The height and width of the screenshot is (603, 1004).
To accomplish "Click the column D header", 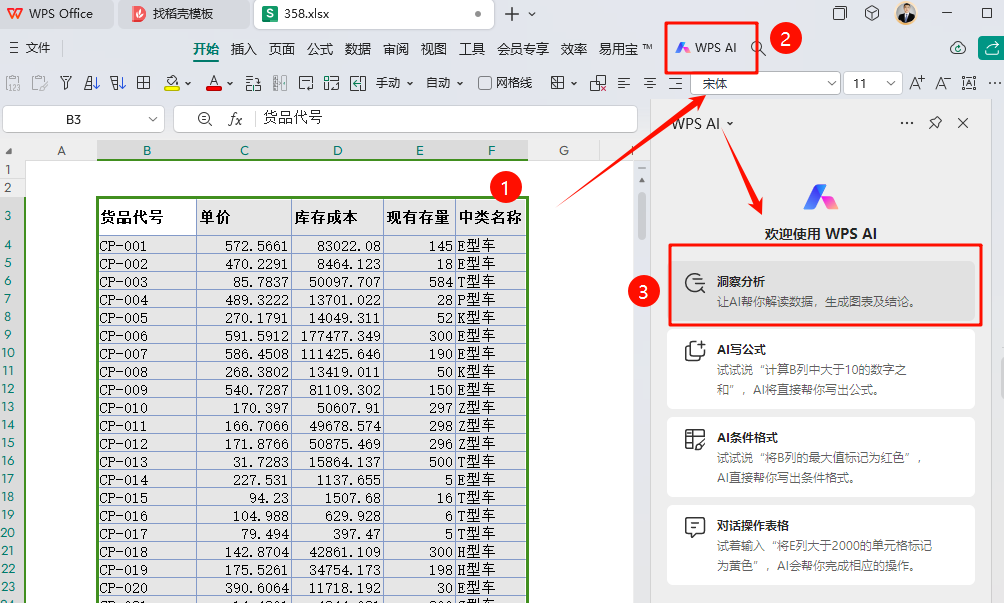I will 337,150.
